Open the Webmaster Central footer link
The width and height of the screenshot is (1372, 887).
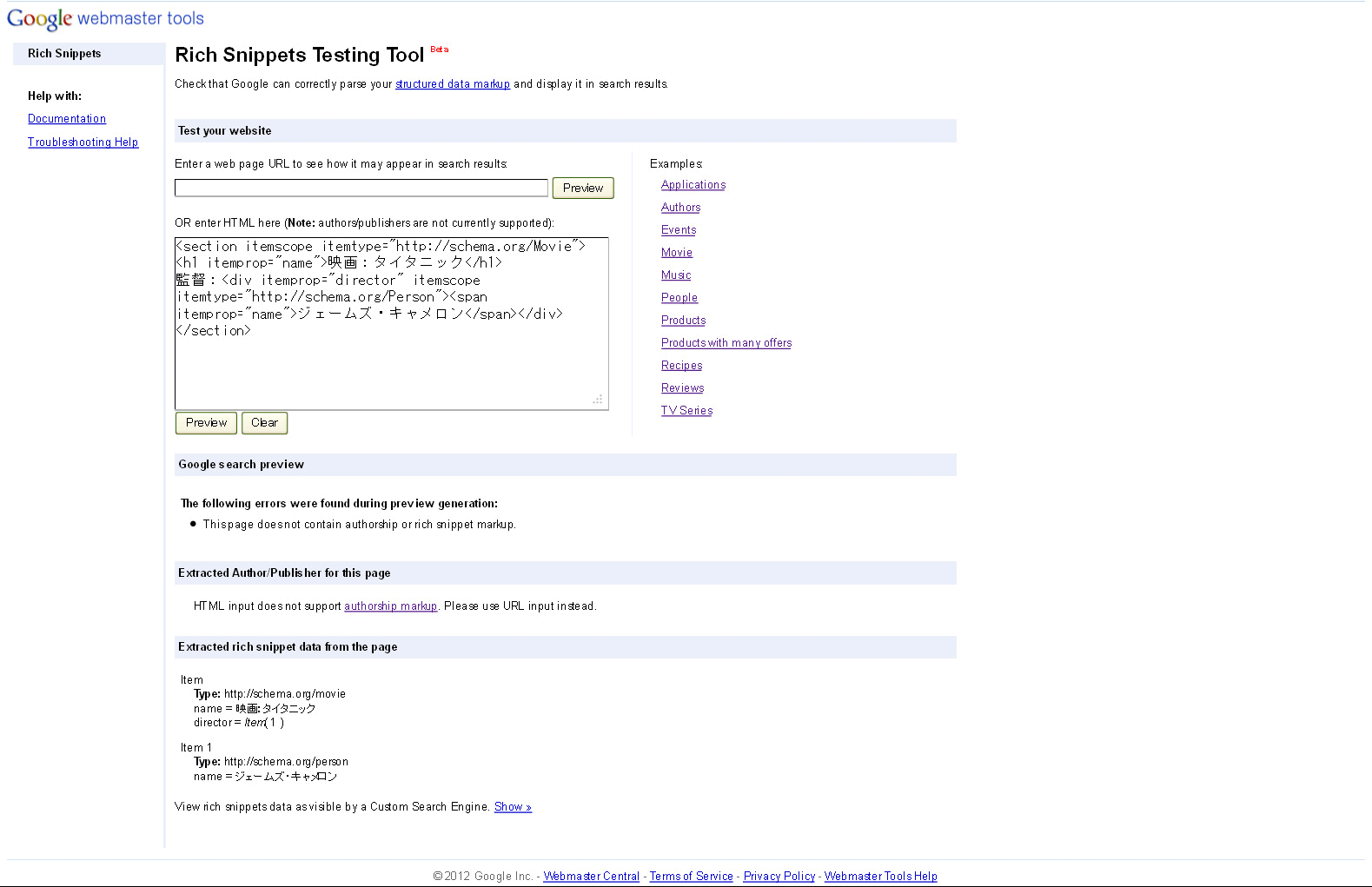pos(592,877)
